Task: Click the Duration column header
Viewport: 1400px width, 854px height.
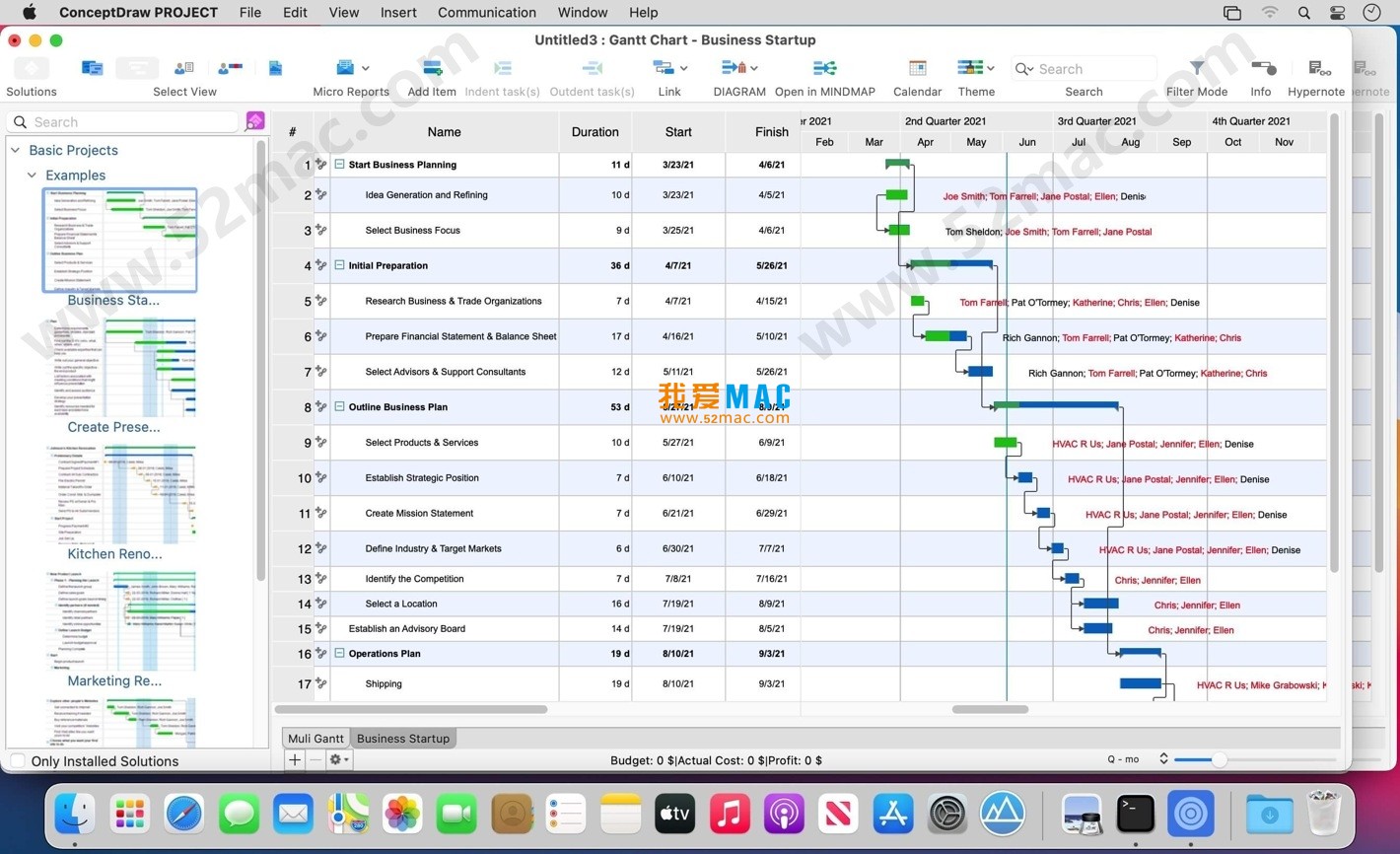Action: pyautogui.click(x=595, y=132)
